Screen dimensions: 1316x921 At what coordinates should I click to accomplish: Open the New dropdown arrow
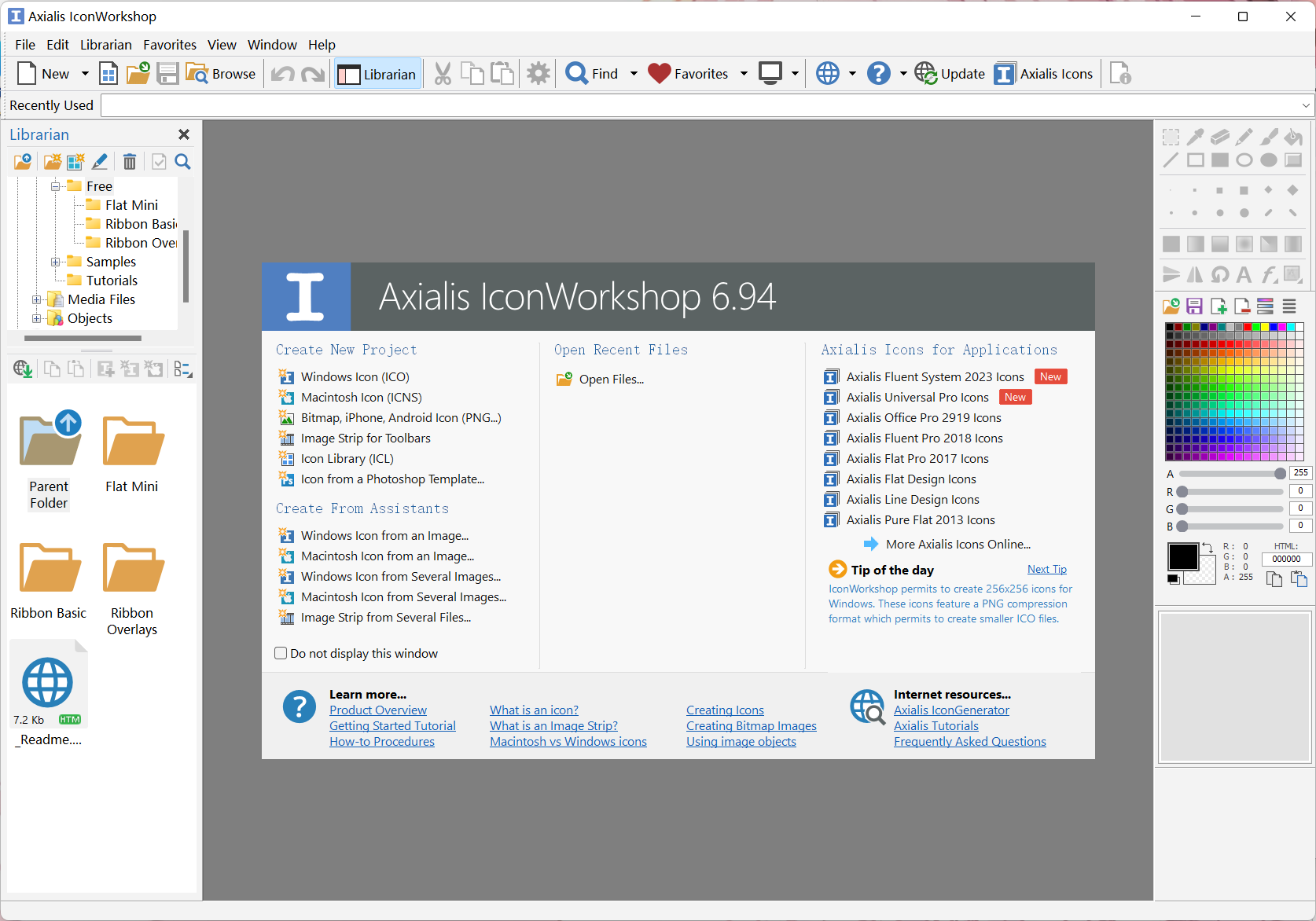coord(85,74)
